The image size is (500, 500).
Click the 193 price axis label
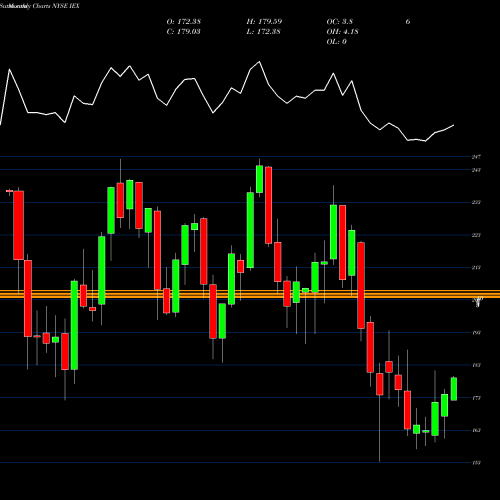(476, 333)
